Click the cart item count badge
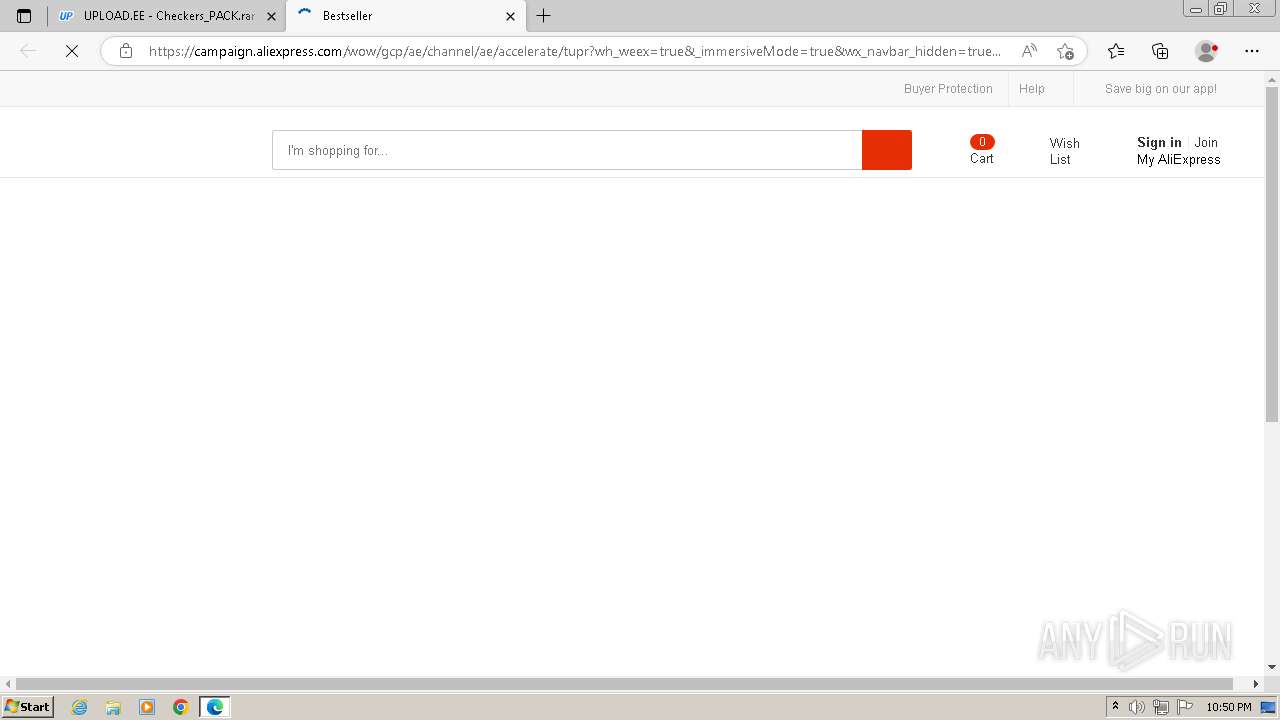The image size is (1280, 720). click(982, 142)
